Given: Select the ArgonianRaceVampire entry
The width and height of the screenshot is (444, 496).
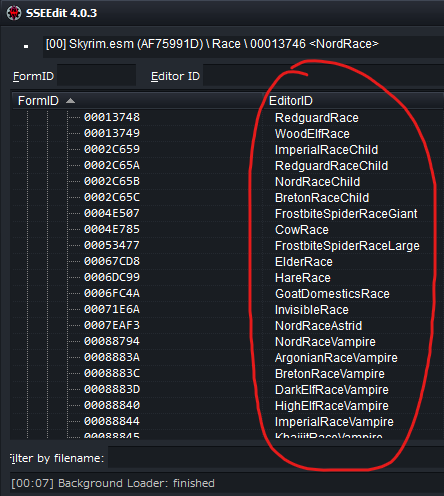Looking at the screenshot, I should click(336, 358).
